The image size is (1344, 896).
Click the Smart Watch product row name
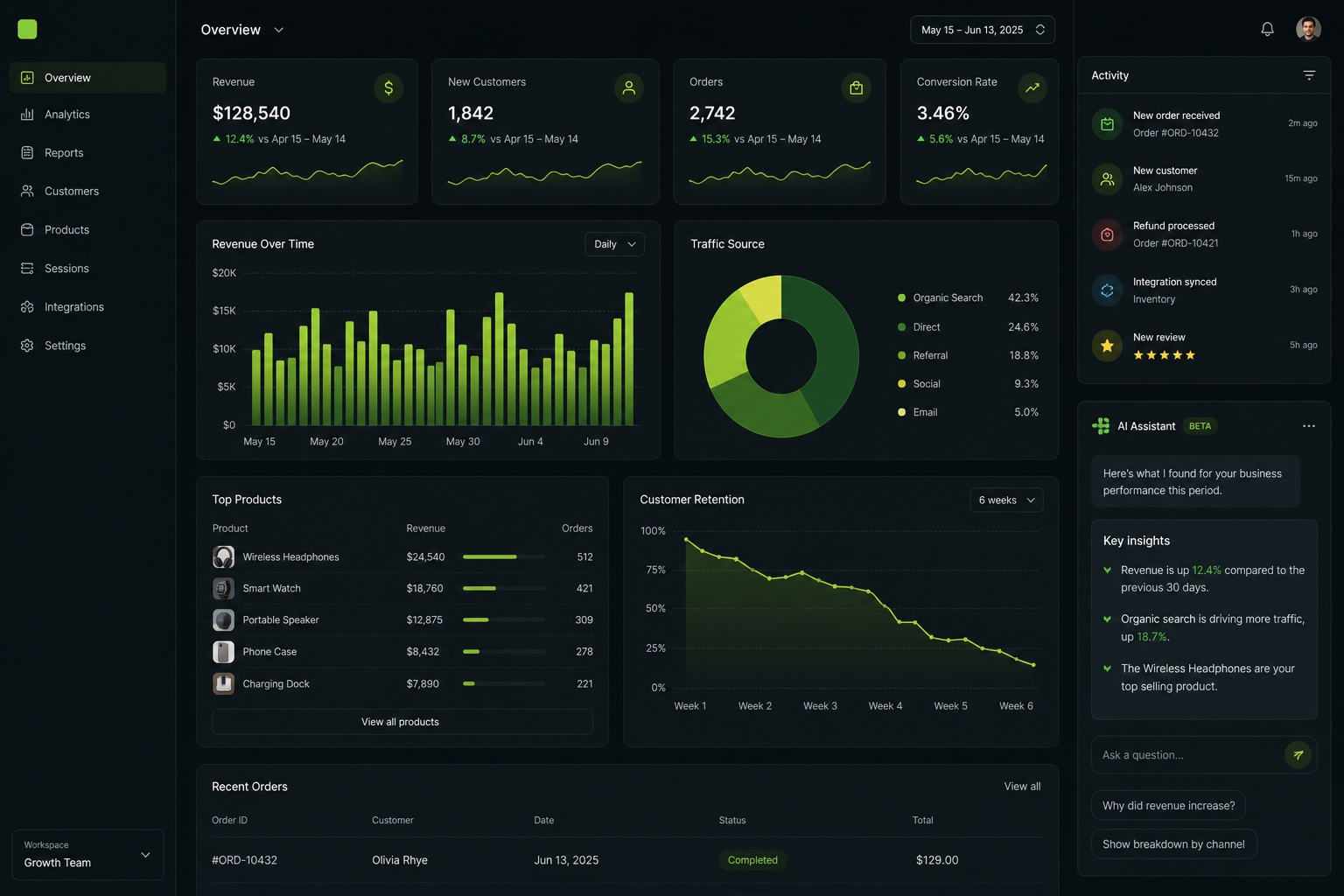271,589
